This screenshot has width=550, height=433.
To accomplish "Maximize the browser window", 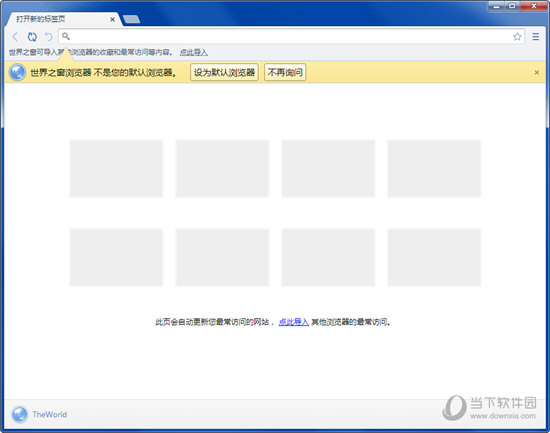I will point(512,6).
